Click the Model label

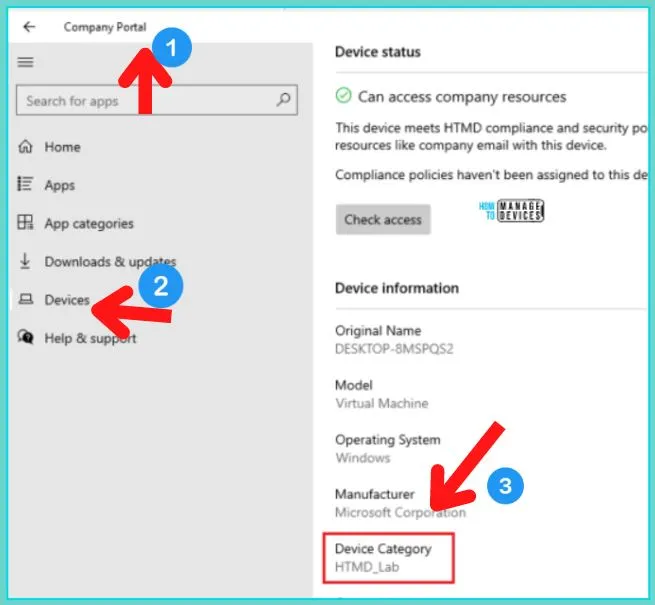pos(353,385)
